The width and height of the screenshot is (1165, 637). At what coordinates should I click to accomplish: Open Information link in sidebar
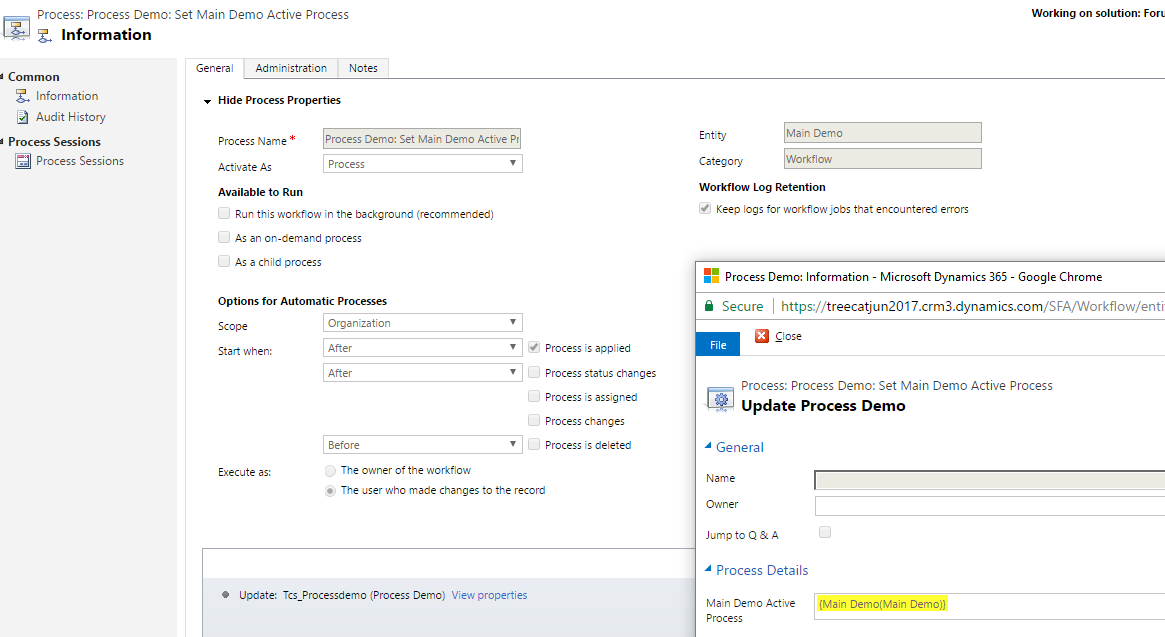(x=67, y=96)
